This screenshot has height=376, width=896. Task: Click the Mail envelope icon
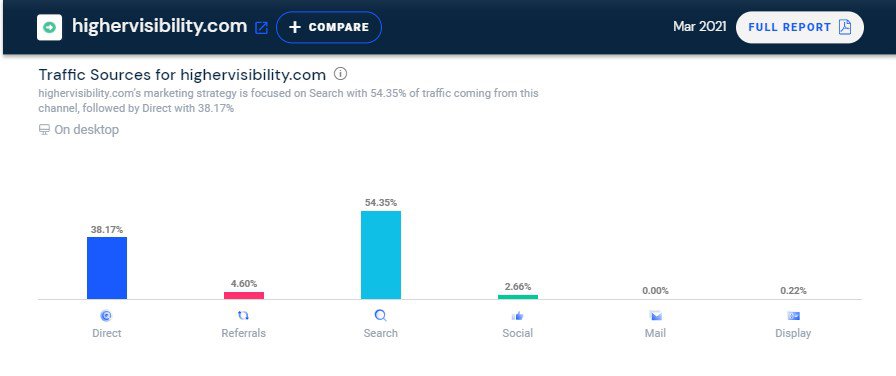pyautogui.click(x=655, y=315)
